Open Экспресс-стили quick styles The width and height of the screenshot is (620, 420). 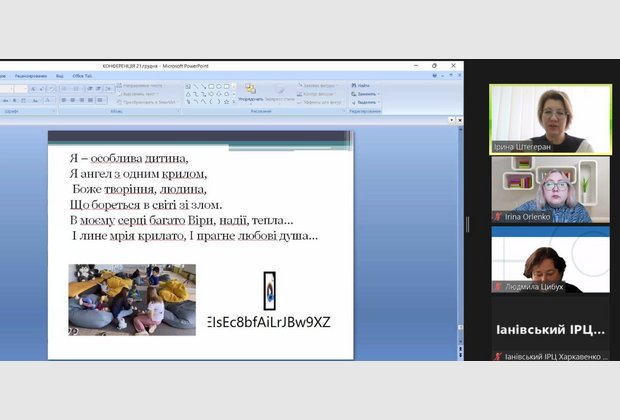coord(280,93)
